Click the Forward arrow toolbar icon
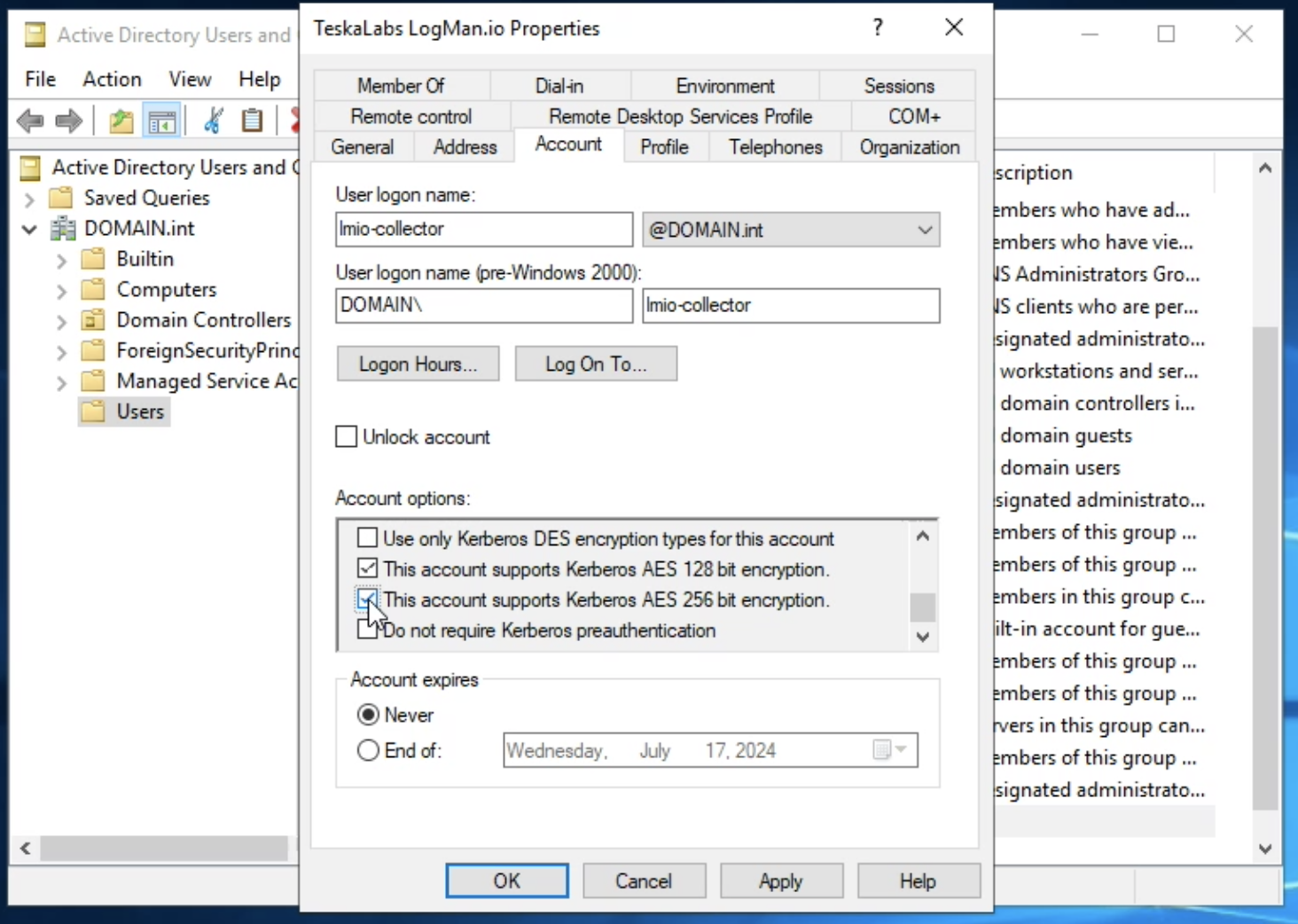 click(x=68, y=121)
